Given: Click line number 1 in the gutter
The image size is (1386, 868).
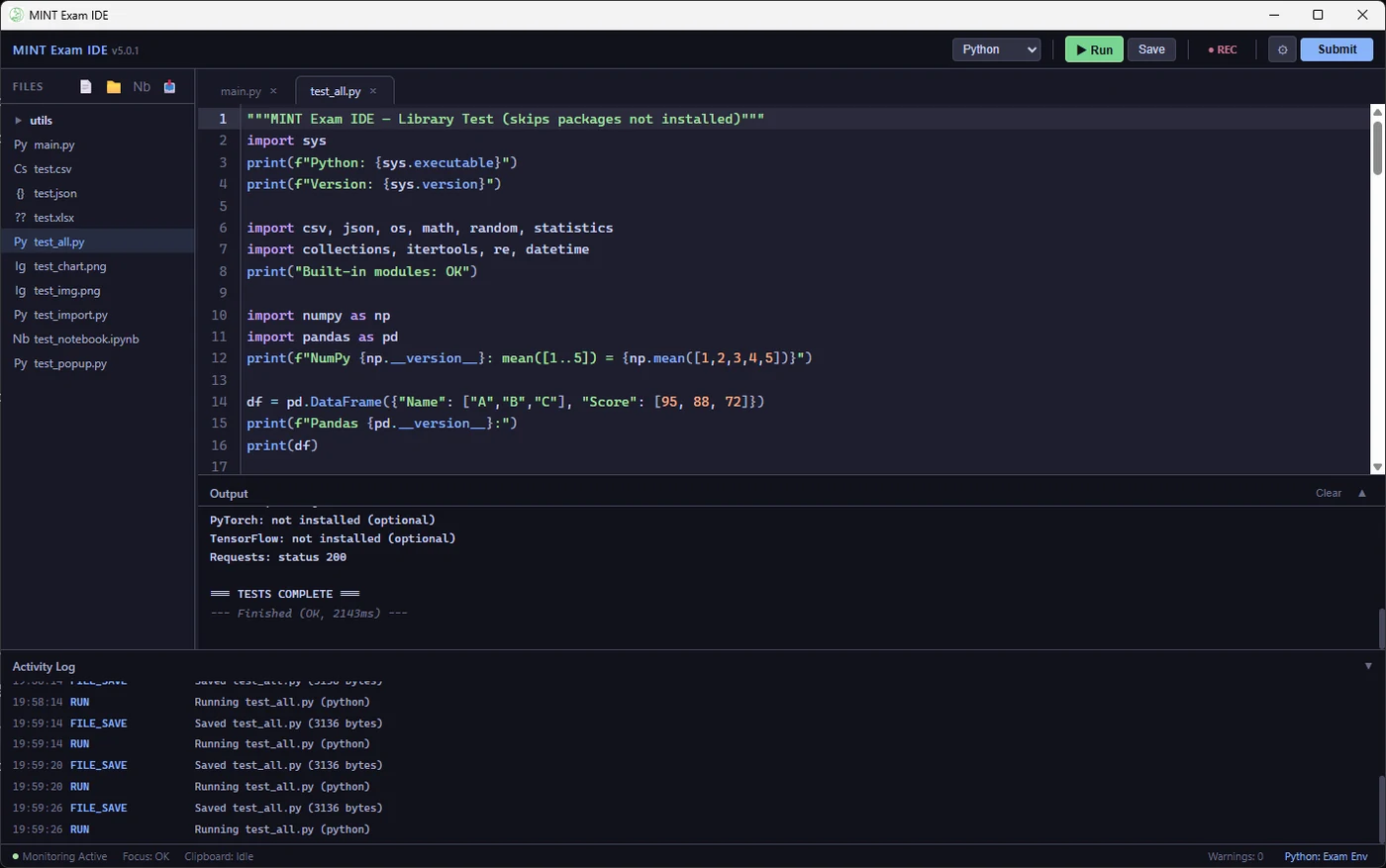Looking at the screenshot, I should point(223,119).
